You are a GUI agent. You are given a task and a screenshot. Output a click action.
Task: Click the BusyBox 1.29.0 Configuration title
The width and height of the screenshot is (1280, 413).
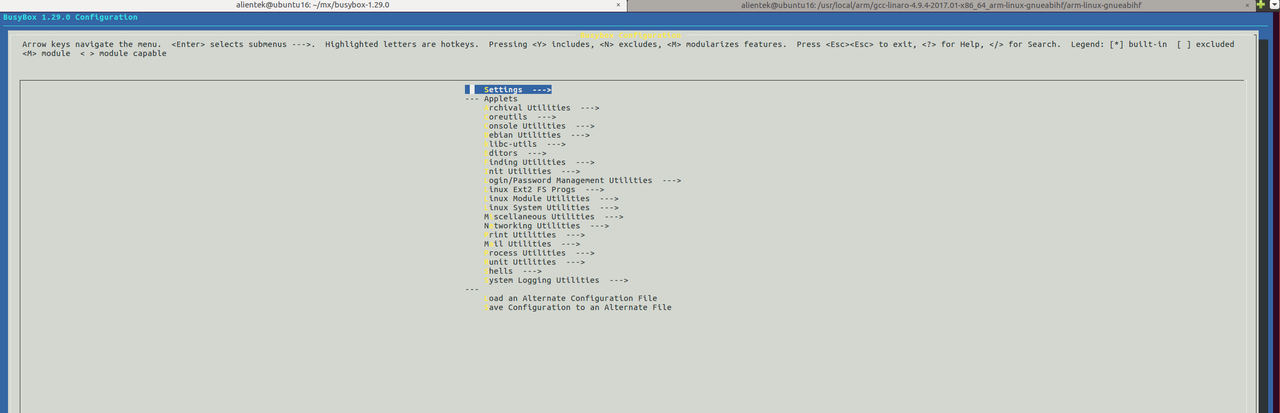click(x=69, y=18)
